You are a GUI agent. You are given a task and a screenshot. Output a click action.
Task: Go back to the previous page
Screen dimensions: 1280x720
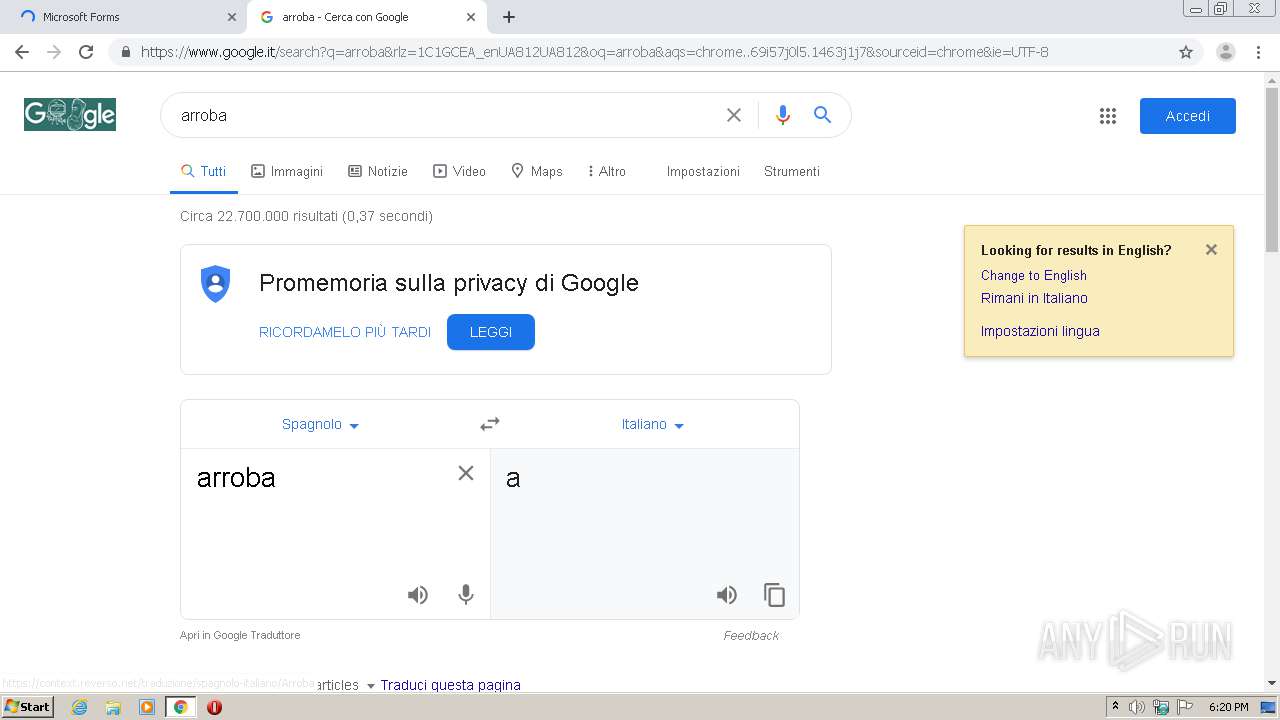22,52
